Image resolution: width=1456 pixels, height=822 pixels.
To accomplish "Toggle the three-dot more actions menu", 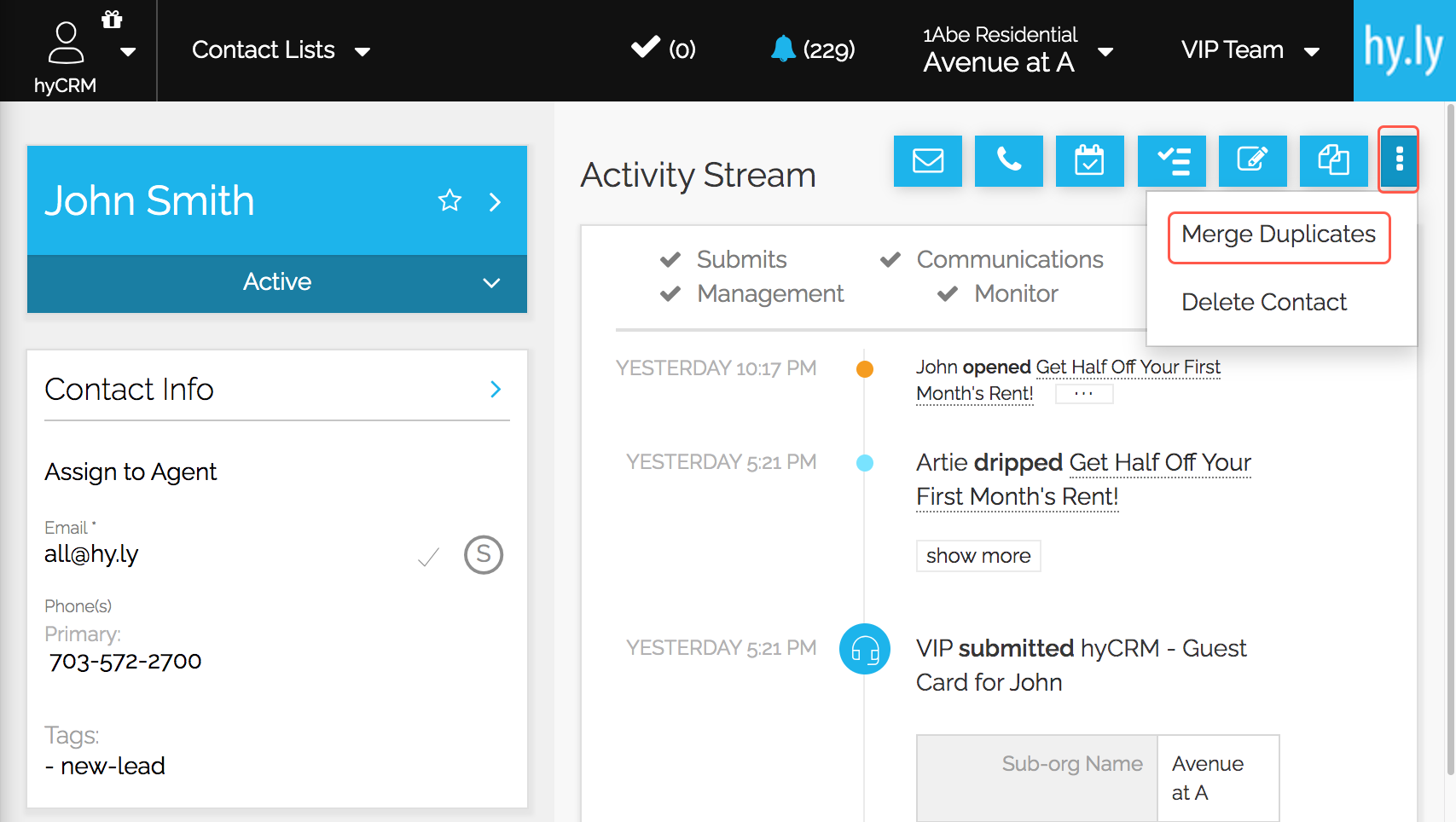I will pyautogui.click(x=1399, y=159).
